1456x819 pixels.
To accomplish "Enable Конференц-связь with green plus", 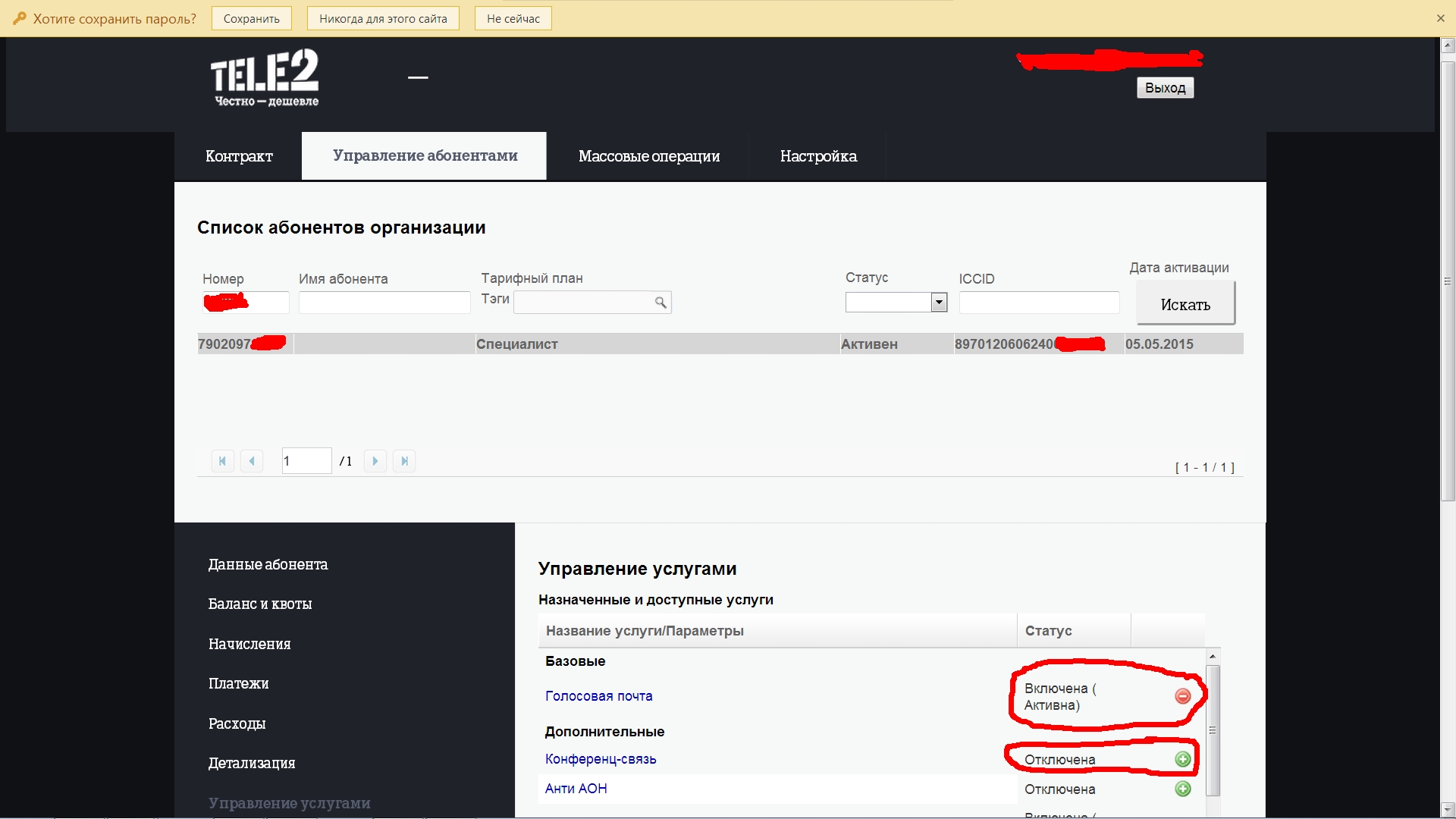I will (x=1182, y=759).
